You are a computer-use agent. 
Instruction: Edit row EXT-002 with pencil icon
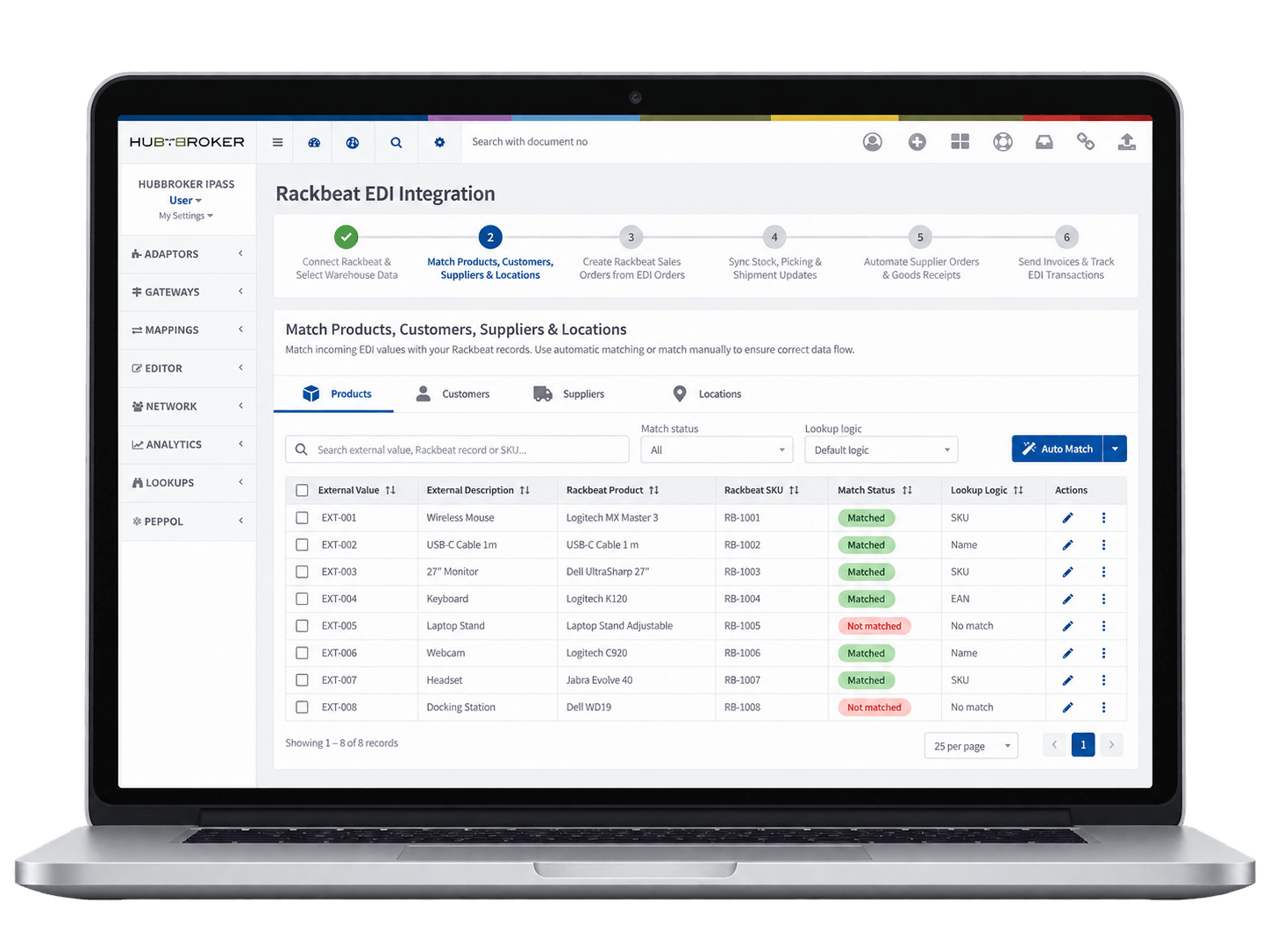(x=1067, y=545)
